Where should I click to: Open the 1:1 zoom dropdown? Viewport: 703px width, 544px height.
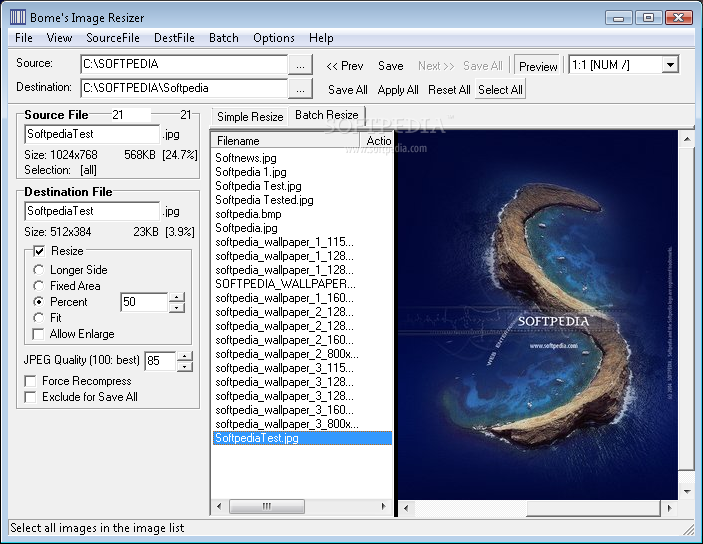pyautogui.click(x=670, y=65)
